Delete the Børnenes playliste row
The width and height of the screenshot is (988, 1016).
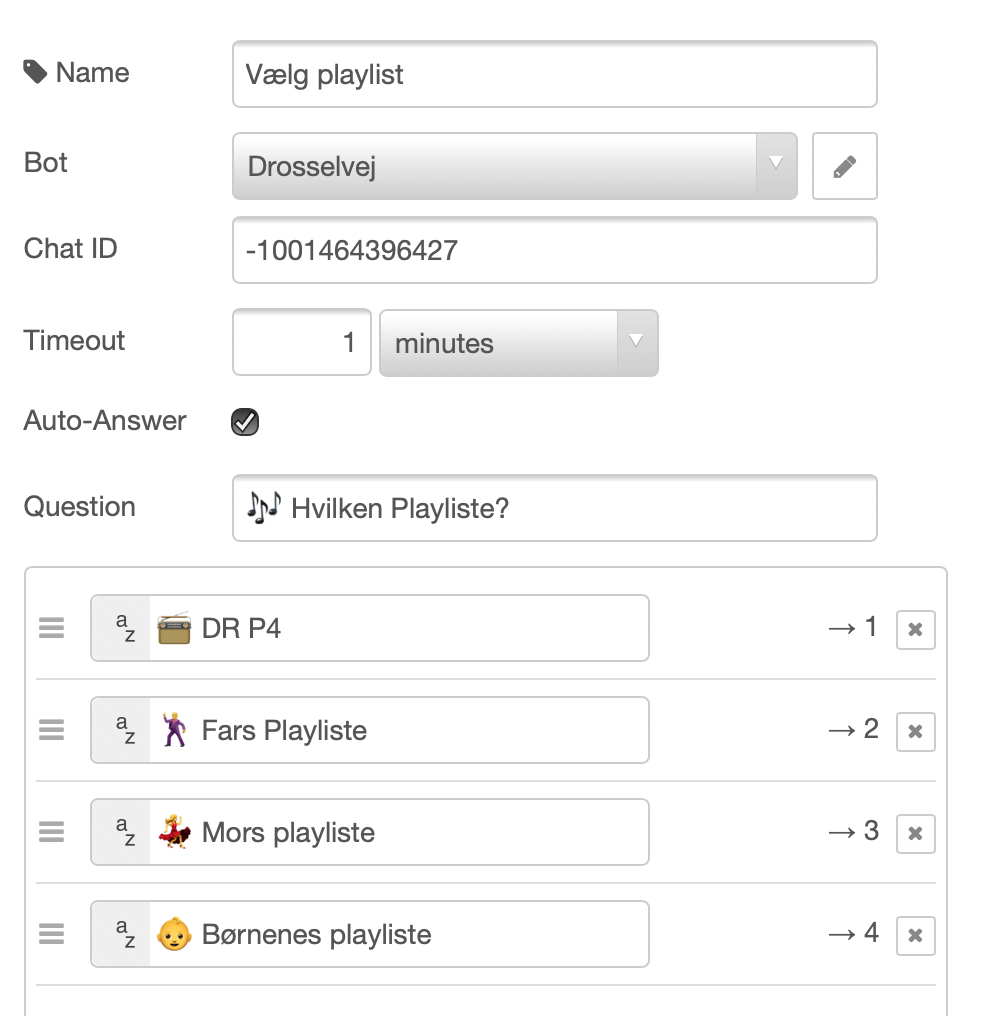click(x=915, y=935)
